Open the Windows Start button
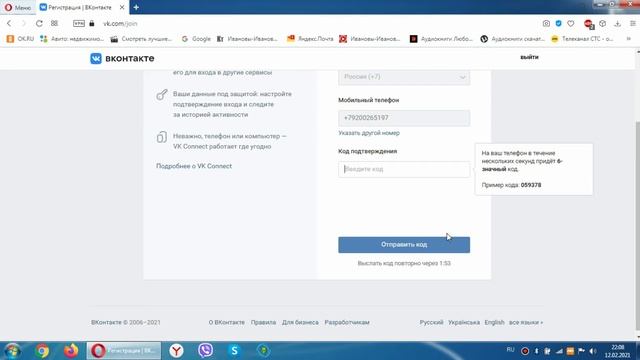 coord(12,351)
